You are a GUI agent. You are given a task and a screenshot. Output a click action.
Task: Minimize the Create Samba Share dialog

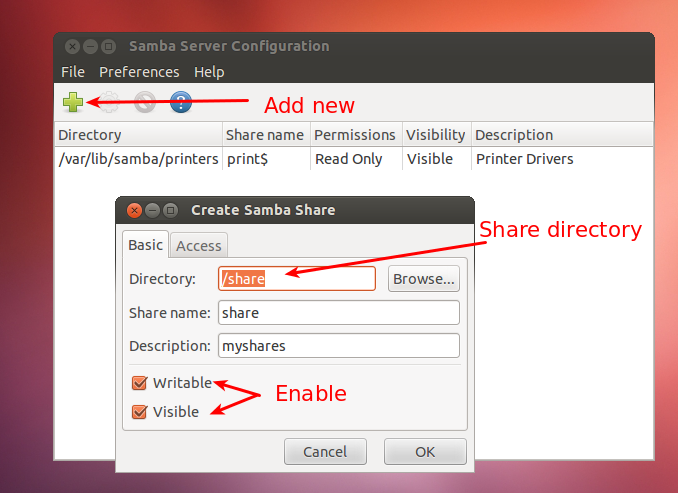pos(152,211)
